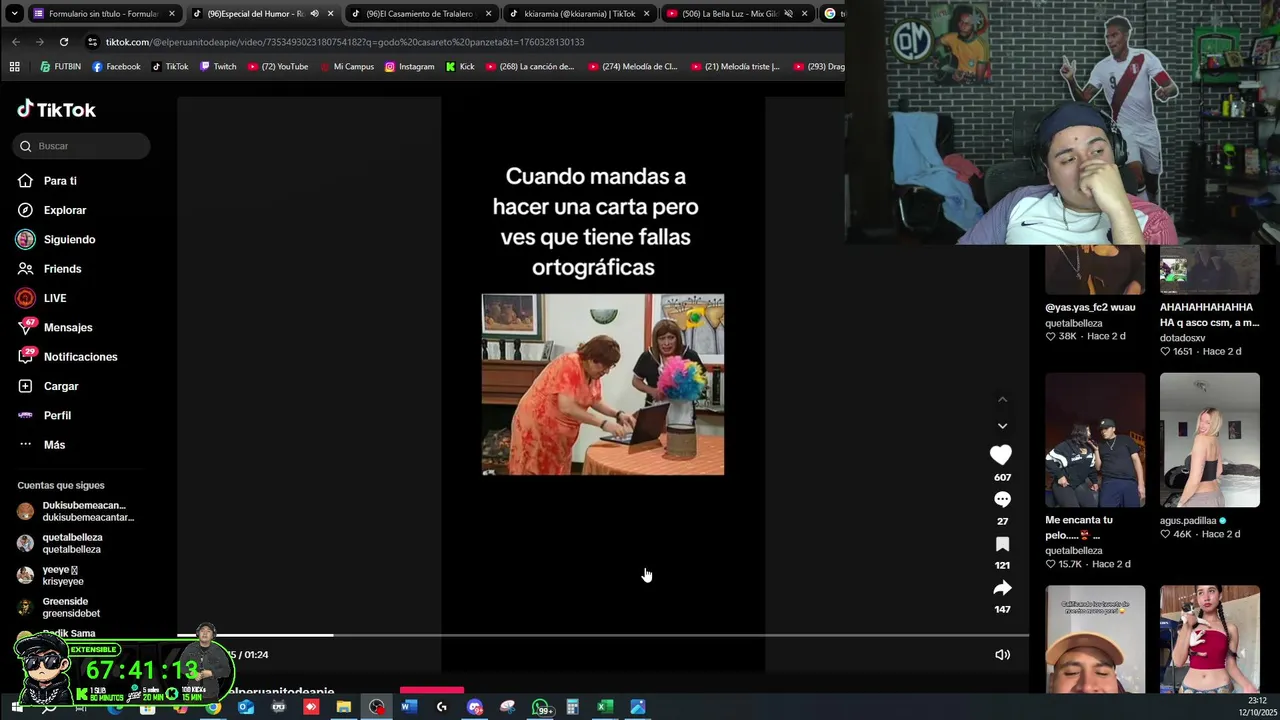The height and width of the screenshot is (720, 1280).
Task: Unmute the La Bella Luz tab
Action: (x=788, y=14)
